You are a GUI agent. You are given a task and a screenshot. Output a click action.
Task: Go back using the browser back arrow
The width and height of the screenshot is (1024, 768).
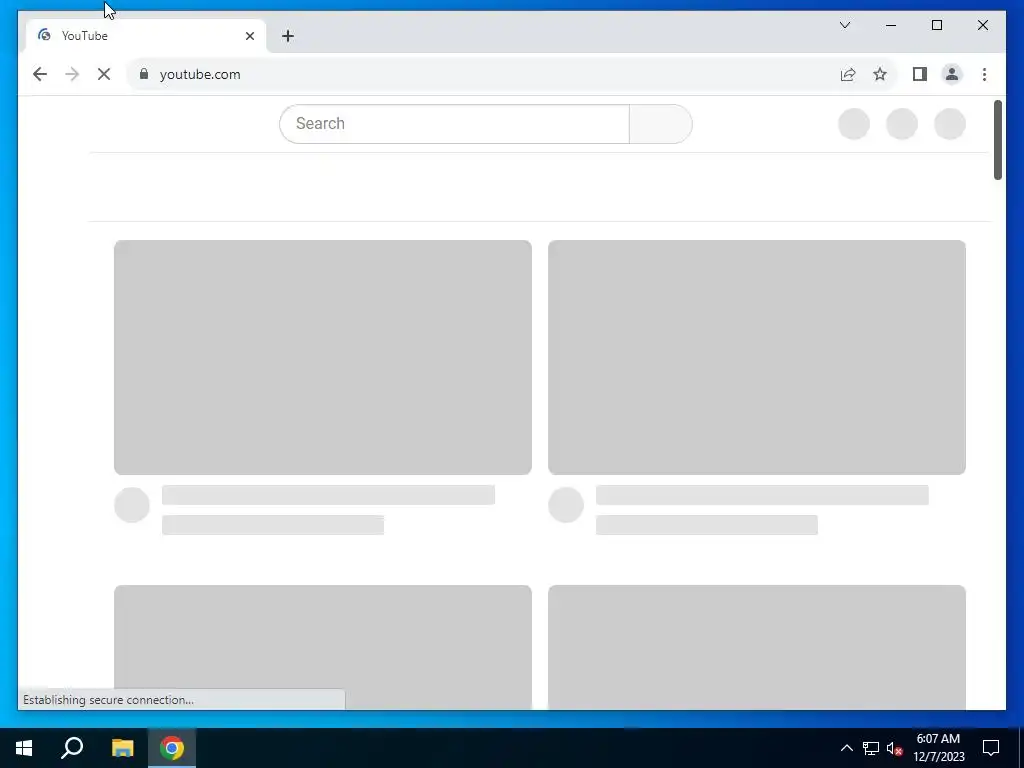pyautogui.click(x=40, y=74)
